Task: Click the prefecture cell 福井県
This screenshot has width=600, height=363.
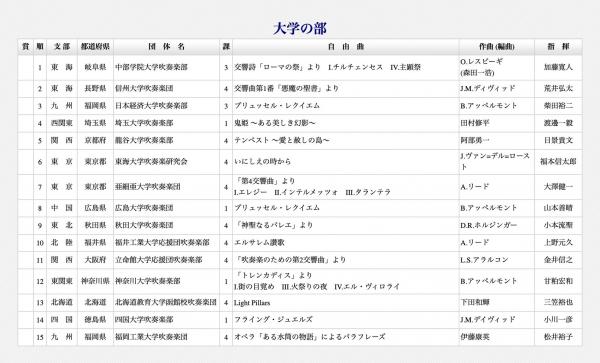Action: click(x=95, y=243)
